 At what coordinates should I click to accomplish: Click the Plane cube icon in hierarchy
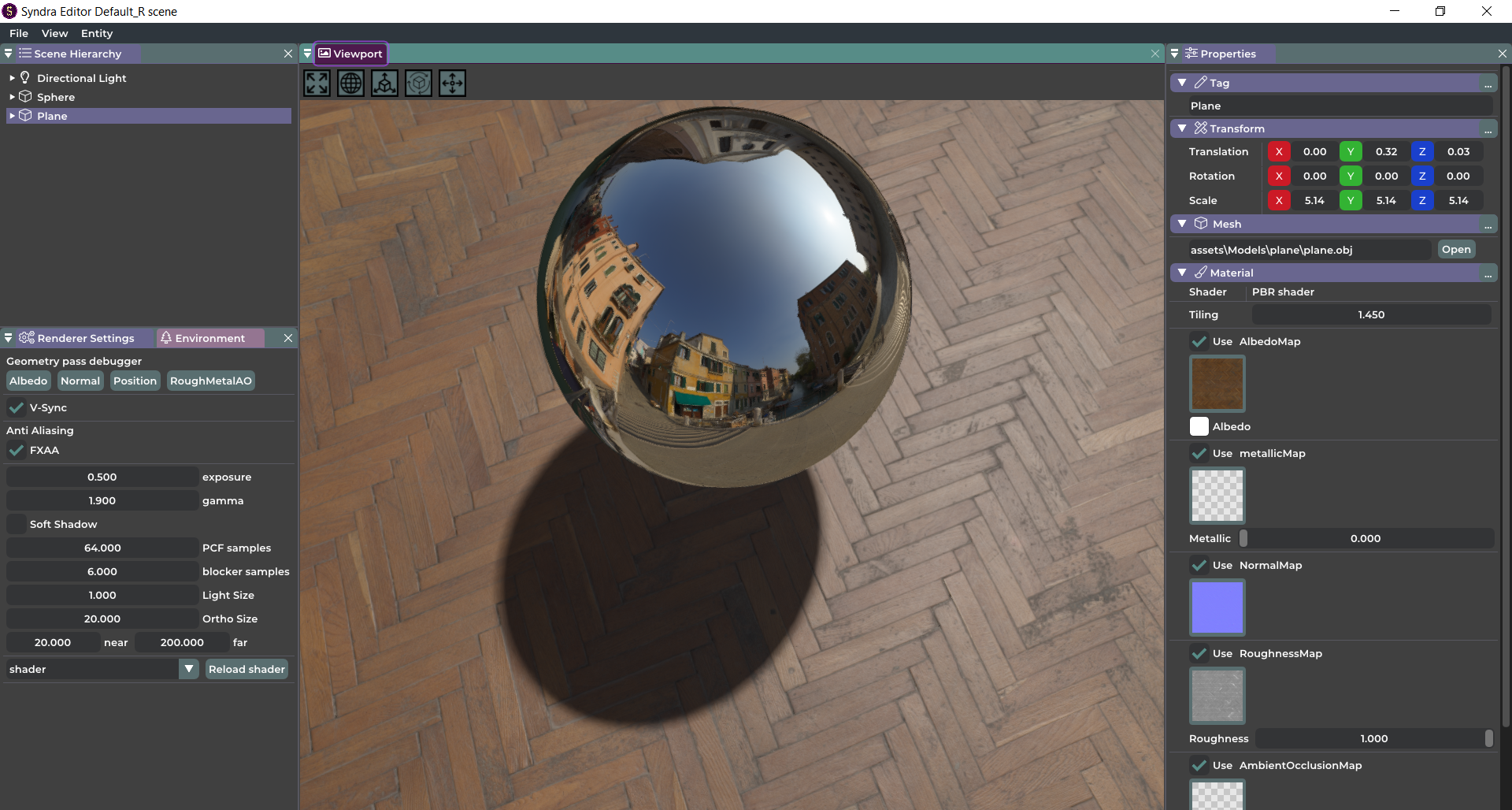click(25, 115)
